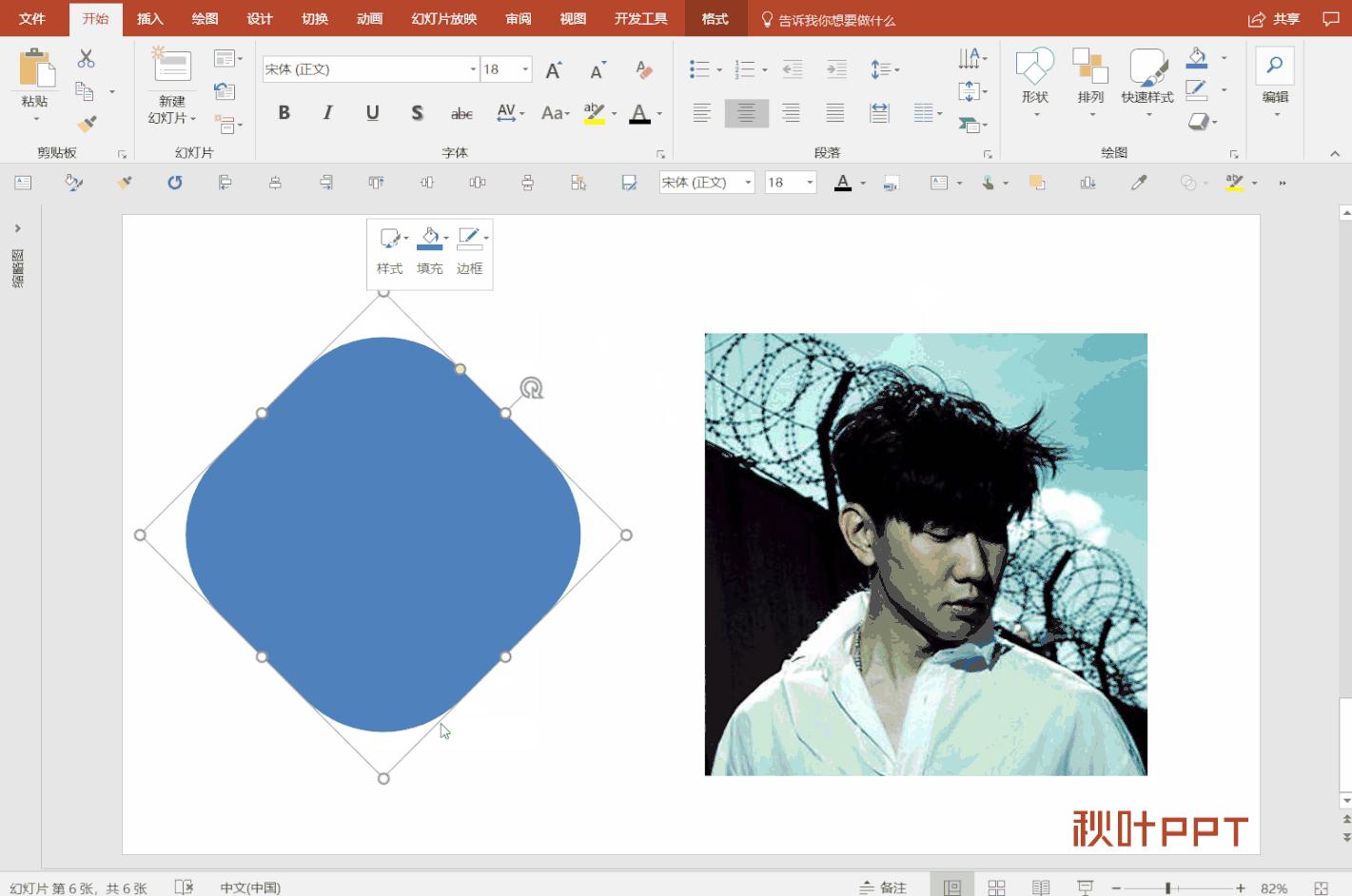
Task: Increase list indent level
Action: [836, 68]
